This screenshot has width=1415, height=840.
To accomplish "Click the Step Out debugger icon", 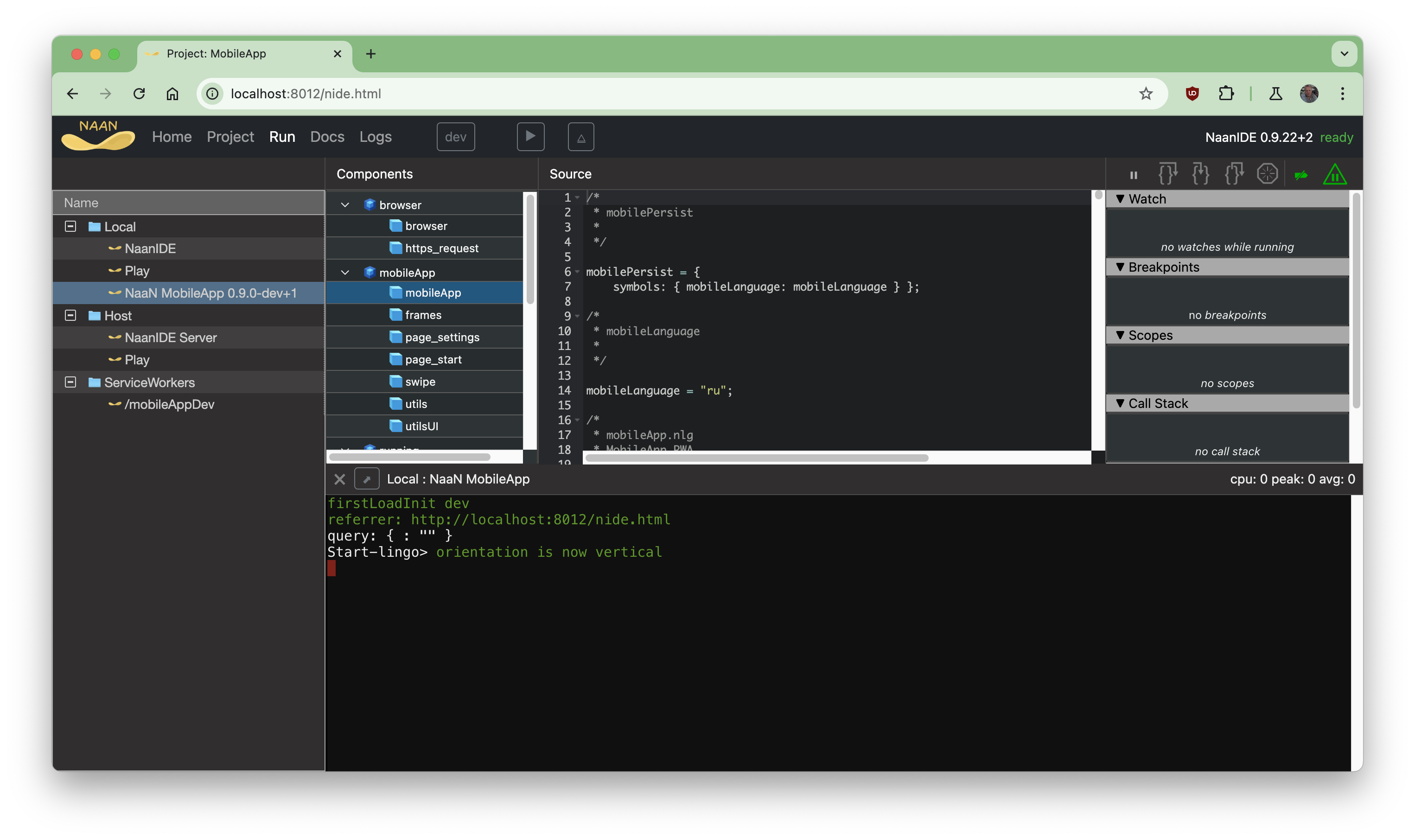I will [1235, 174].
